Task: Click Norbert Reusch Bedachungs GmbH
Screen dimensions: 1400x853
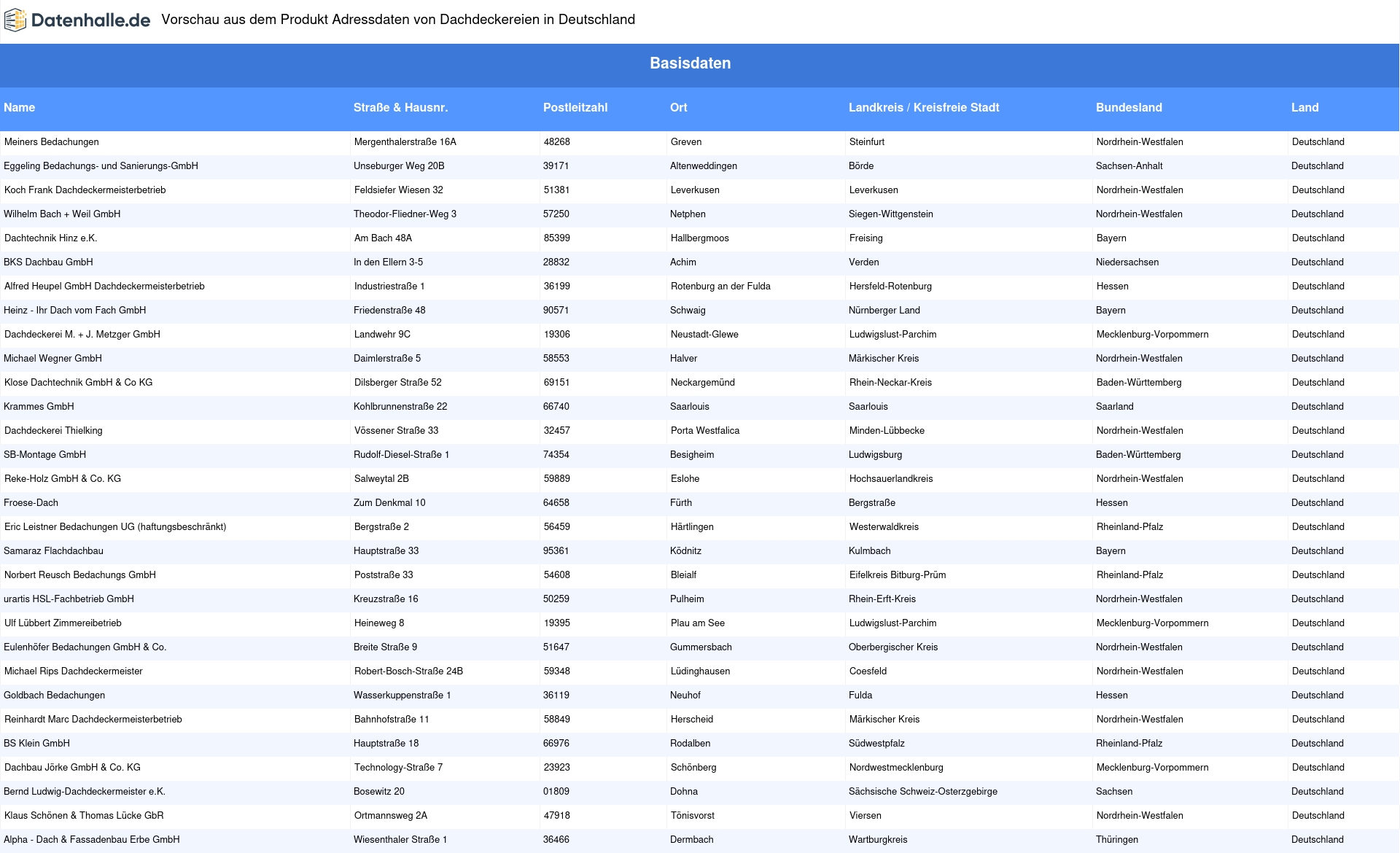Action: [80, 575]
